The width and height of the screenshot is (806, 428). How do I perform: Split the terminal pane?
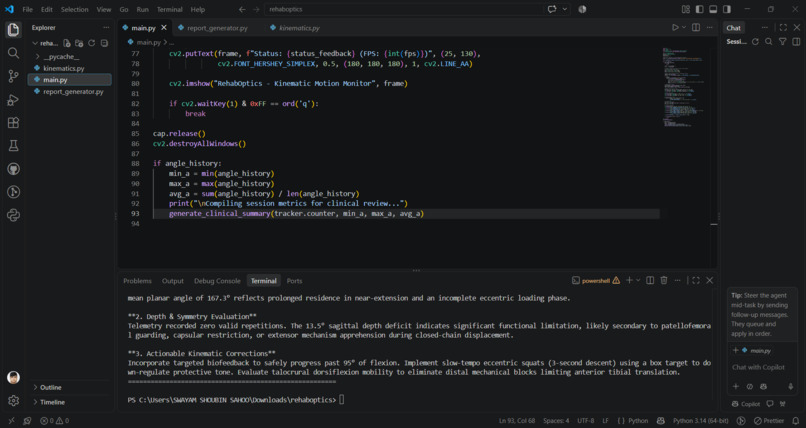tap(650, 280)
